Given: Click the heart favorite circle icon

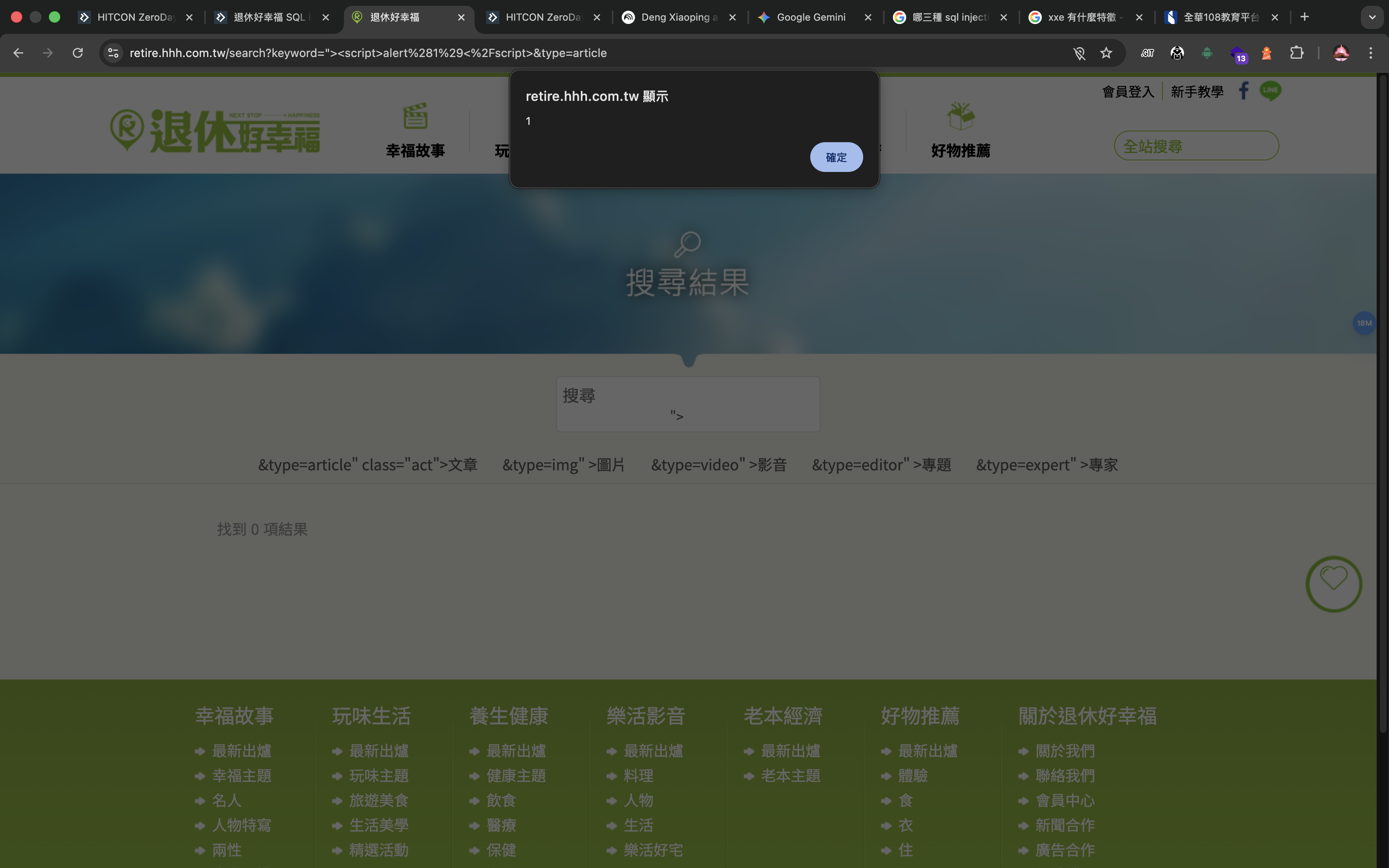Looking at the screenshot, I should [1333, 584].
